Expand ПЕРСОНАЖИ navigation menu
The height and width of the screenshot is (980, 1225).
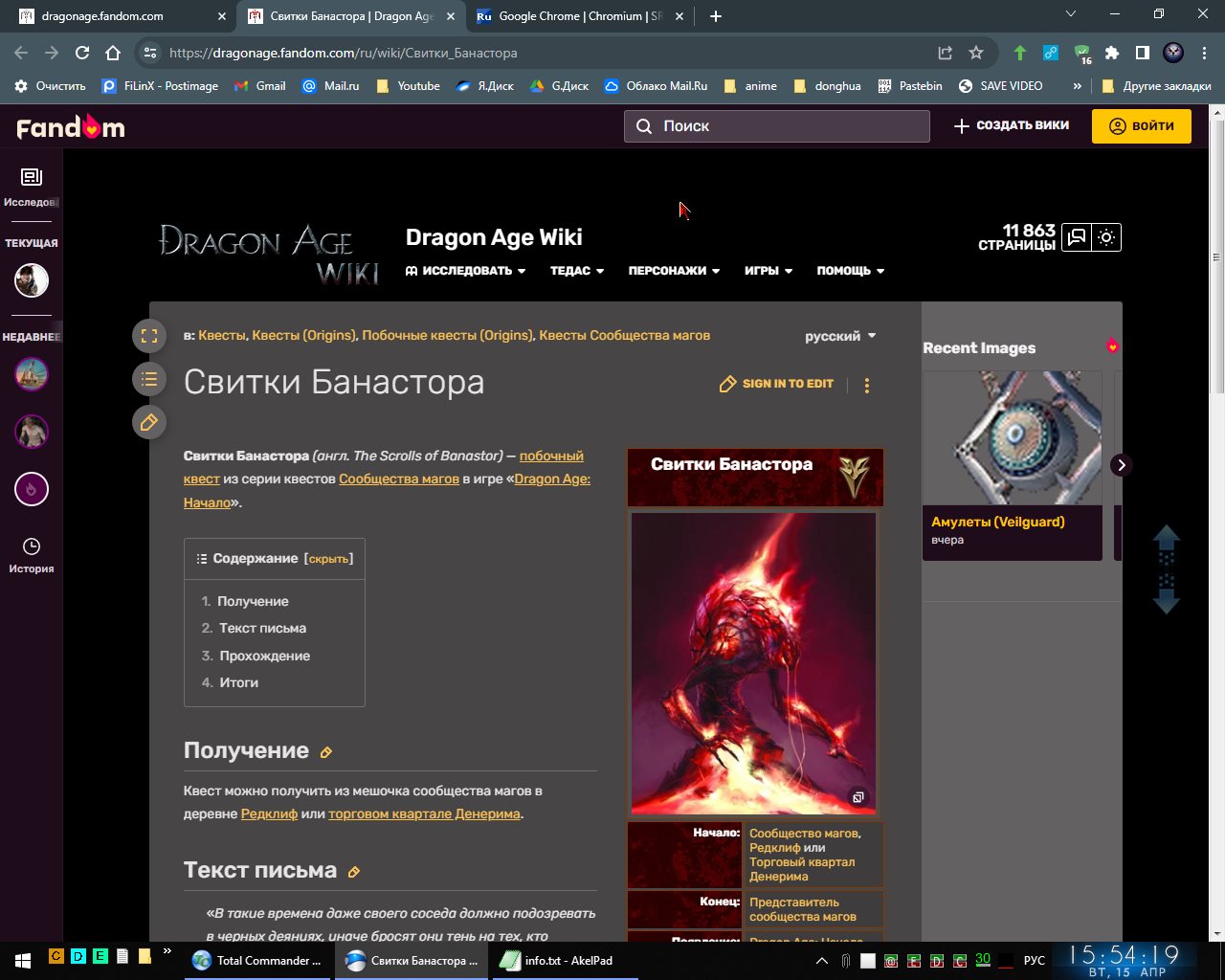(x=674, y=271)
